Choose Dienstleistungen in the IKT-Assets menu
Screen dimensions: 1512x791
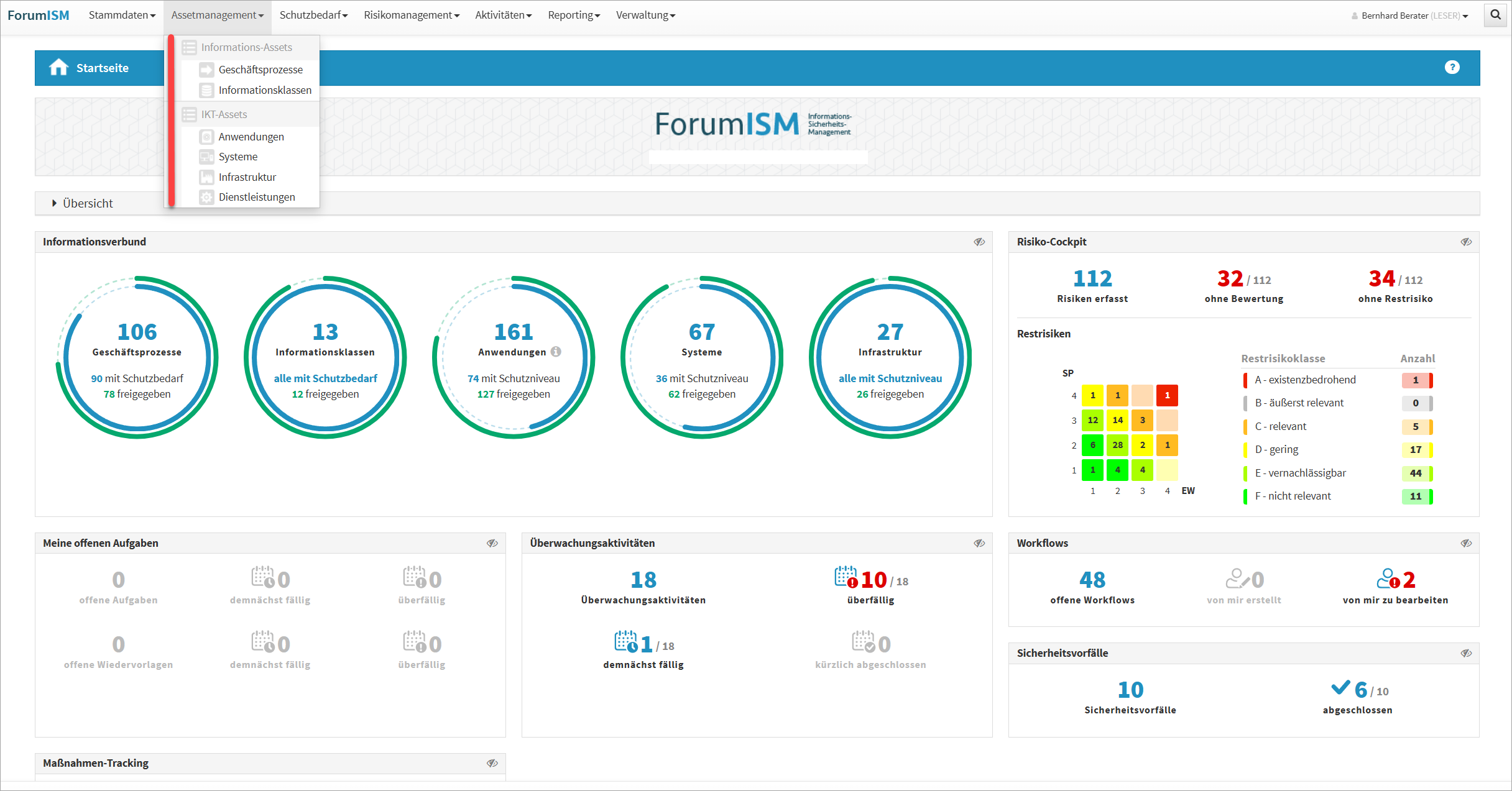[256, 197]
